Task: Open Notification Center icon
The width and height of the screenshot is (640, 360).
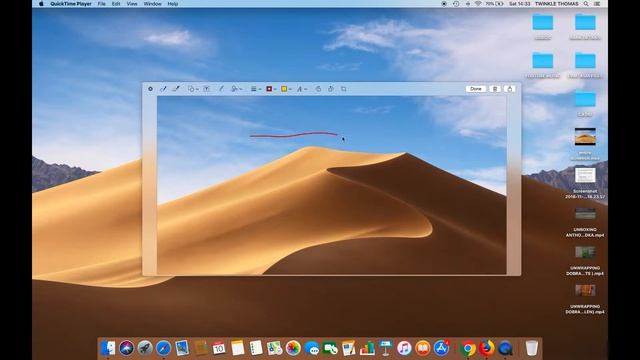Action: click(x=597, y=4)
